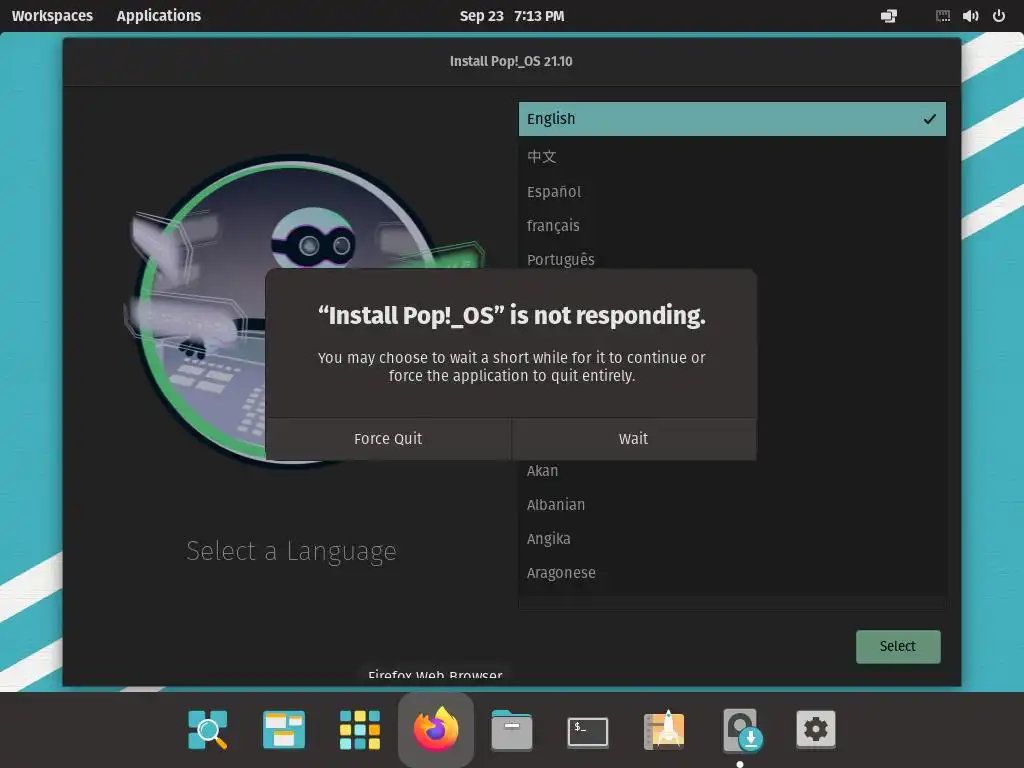Click the volume speaker icon in top bar

click(x=970, y=16)
